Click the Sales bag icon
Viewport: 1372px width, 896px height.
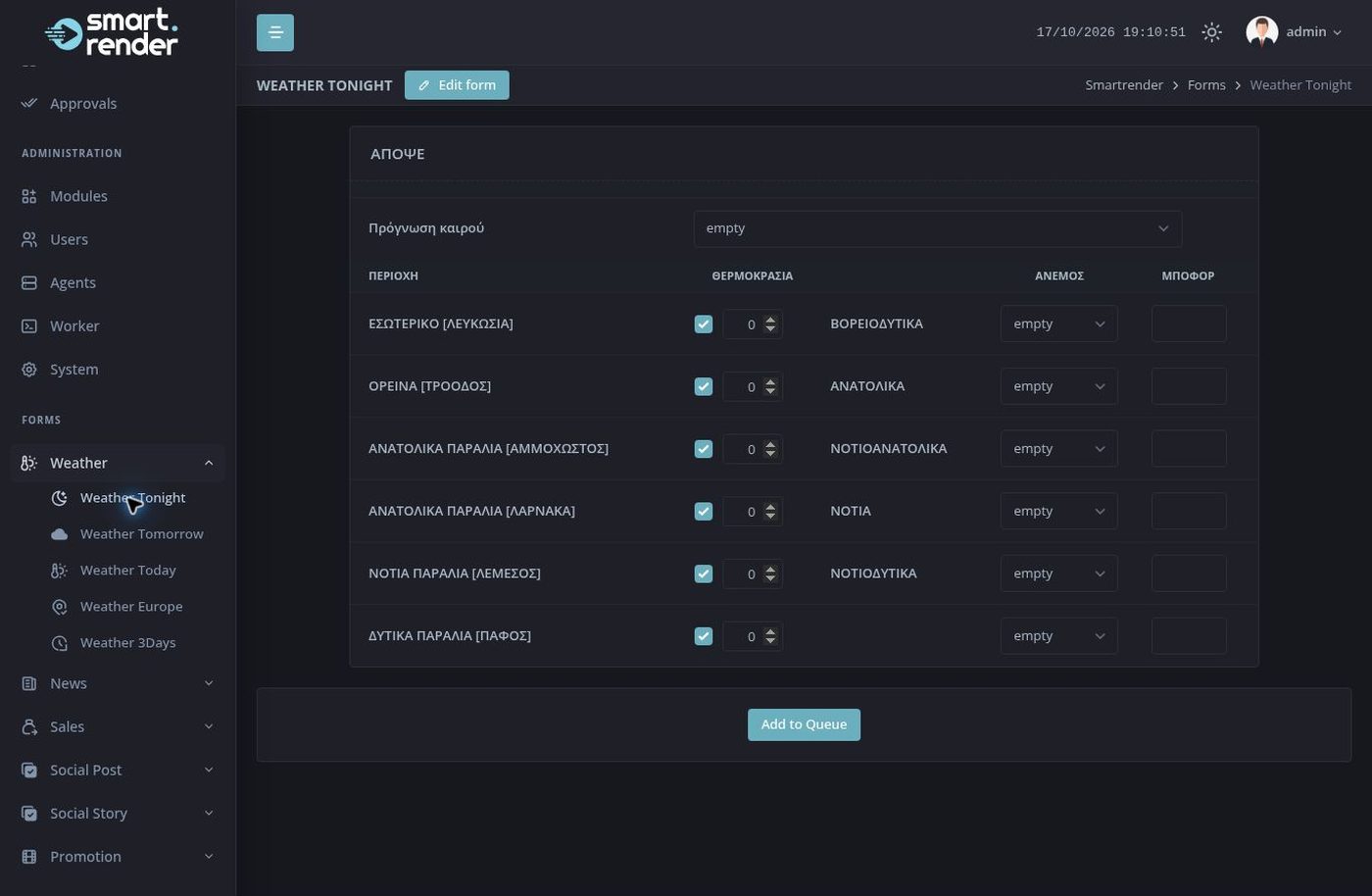[29, 726]
